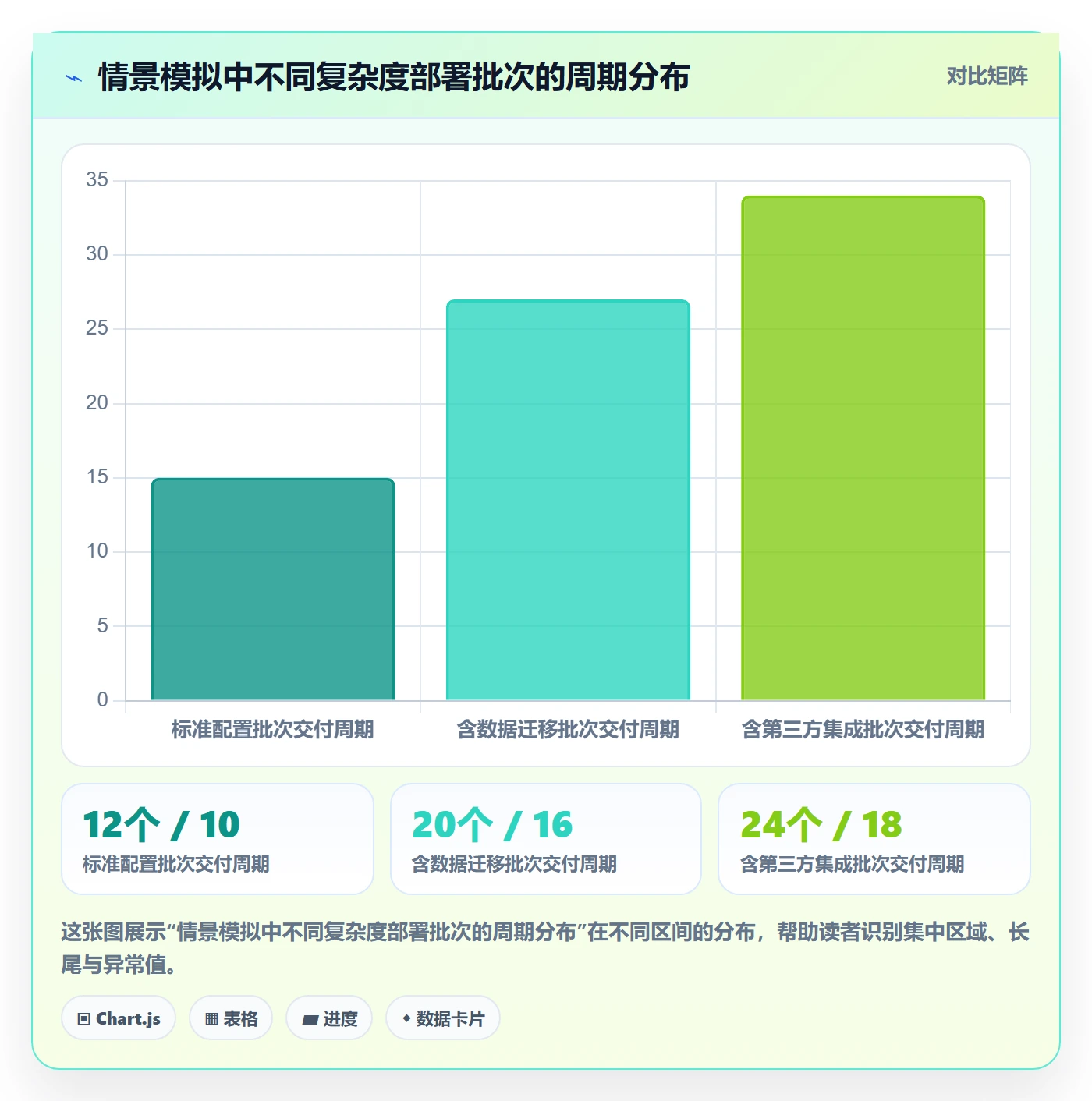Image resolution: width=1092 pixels, height=1101 pixels.
Task: Click the diamond icon in 数据卡片 chip
Action: [406, 1018]
